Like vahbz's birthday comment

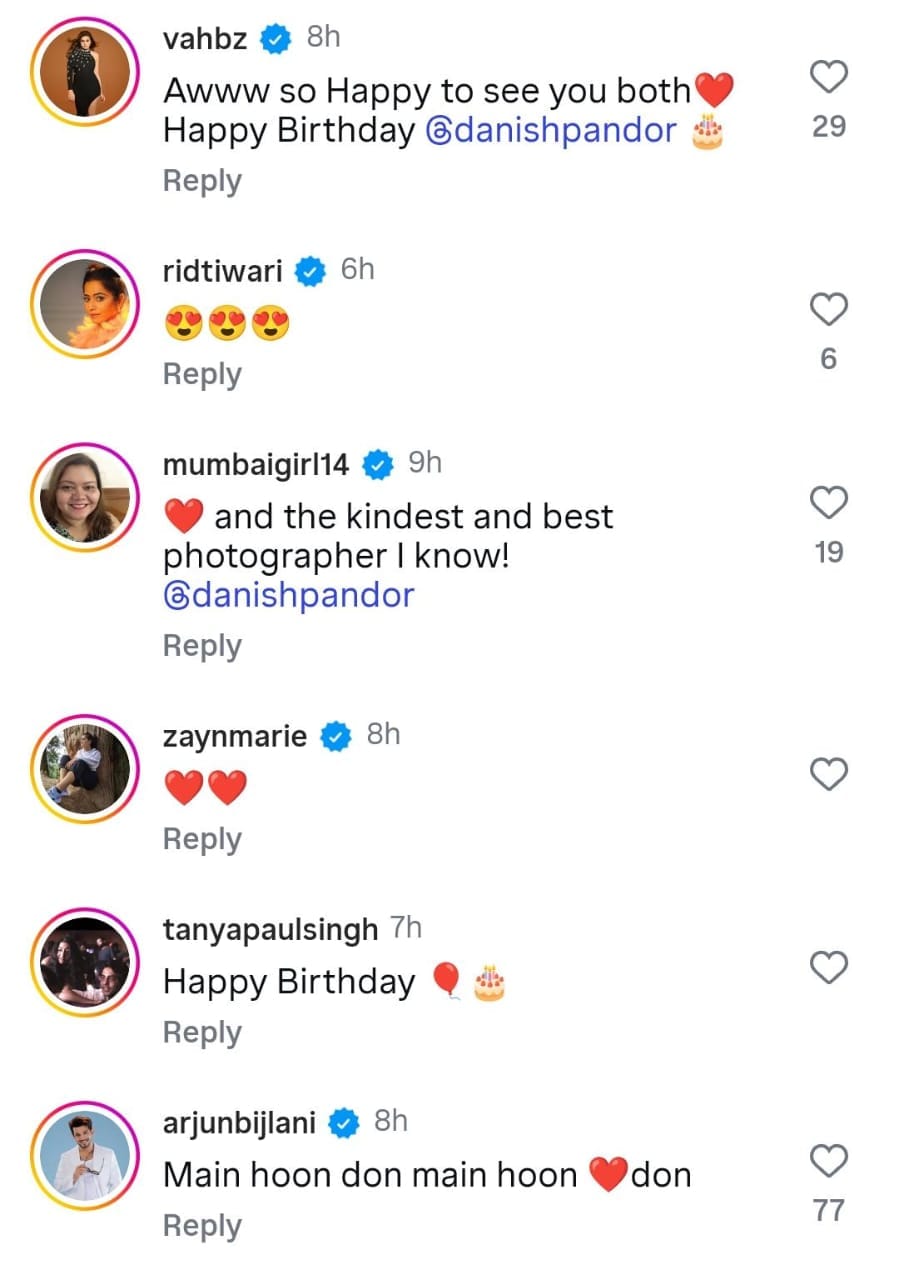coord(828,77)
